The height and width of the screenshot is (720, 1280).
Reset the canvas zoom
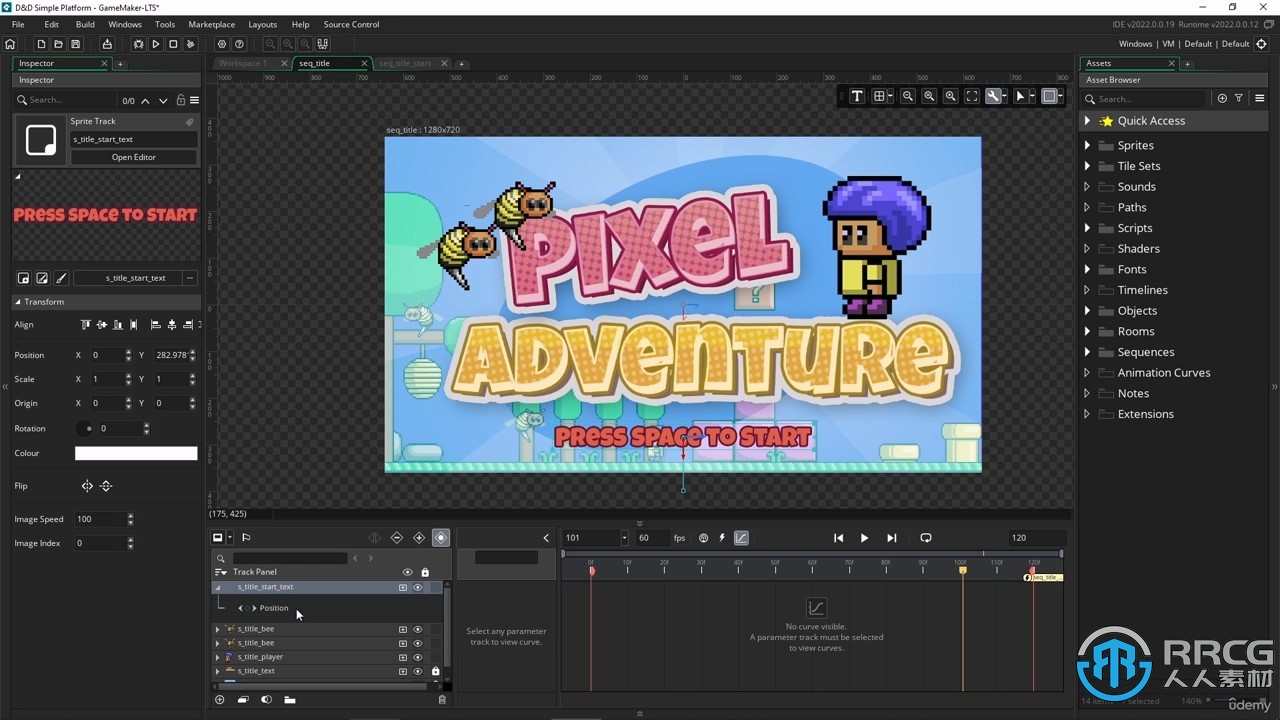click(x=929, y=96)
